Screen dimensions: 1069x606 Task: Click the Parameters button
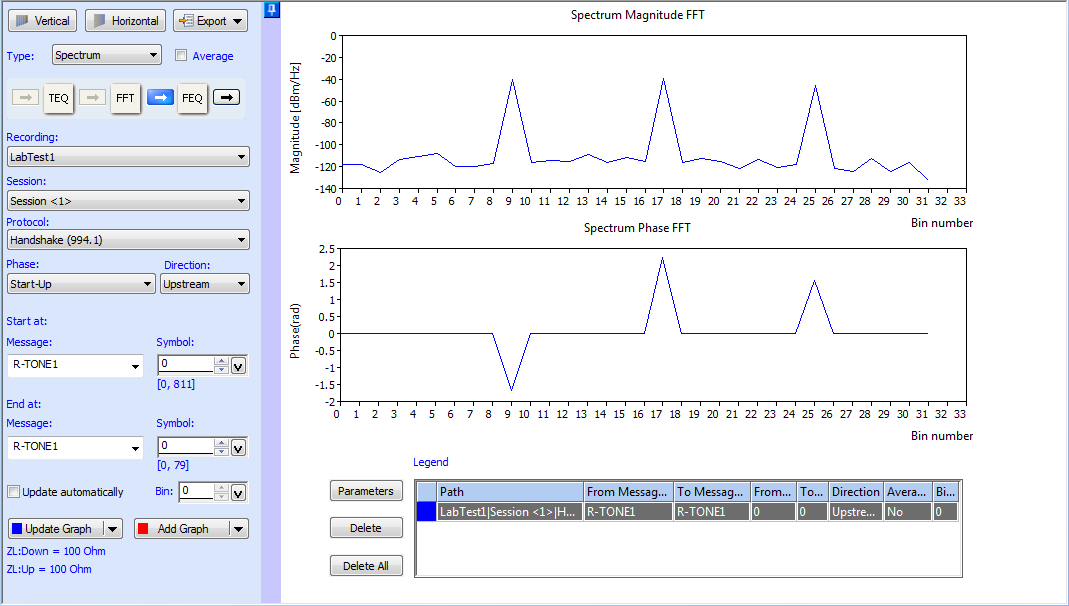(366, 491)
